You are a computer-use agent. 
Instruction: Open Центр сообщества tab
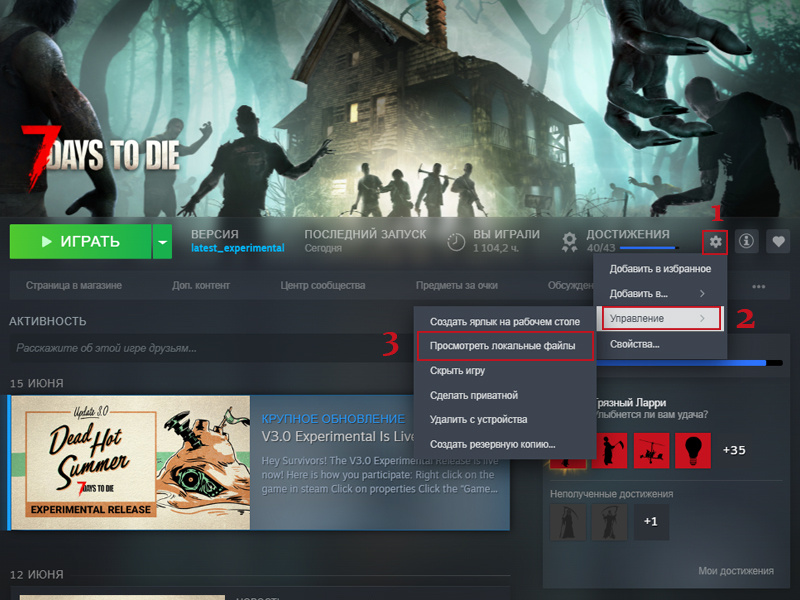(x=323, y=285)
